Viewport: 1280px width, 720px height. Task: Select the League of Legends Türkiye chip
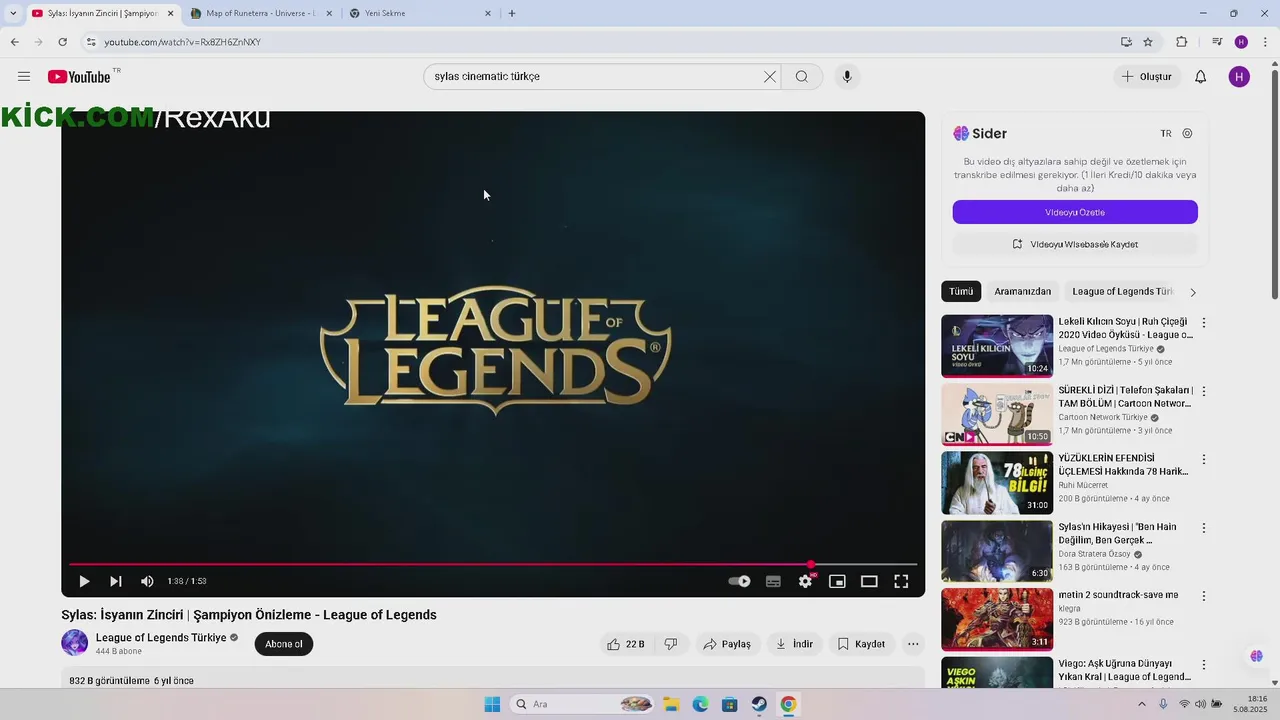click(1122, 292)
